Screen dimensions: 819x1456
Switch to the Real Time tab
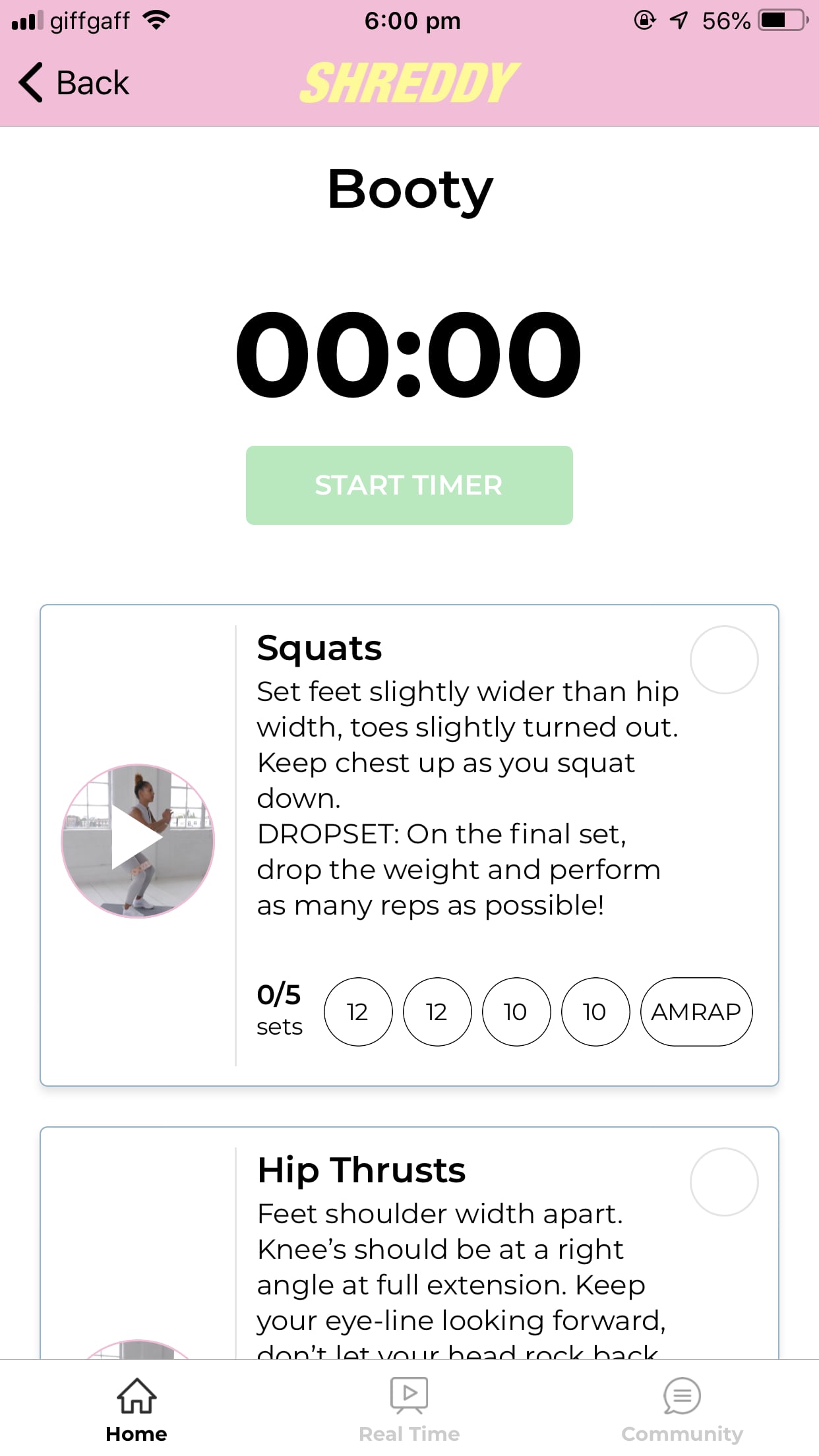point(409,1405)
